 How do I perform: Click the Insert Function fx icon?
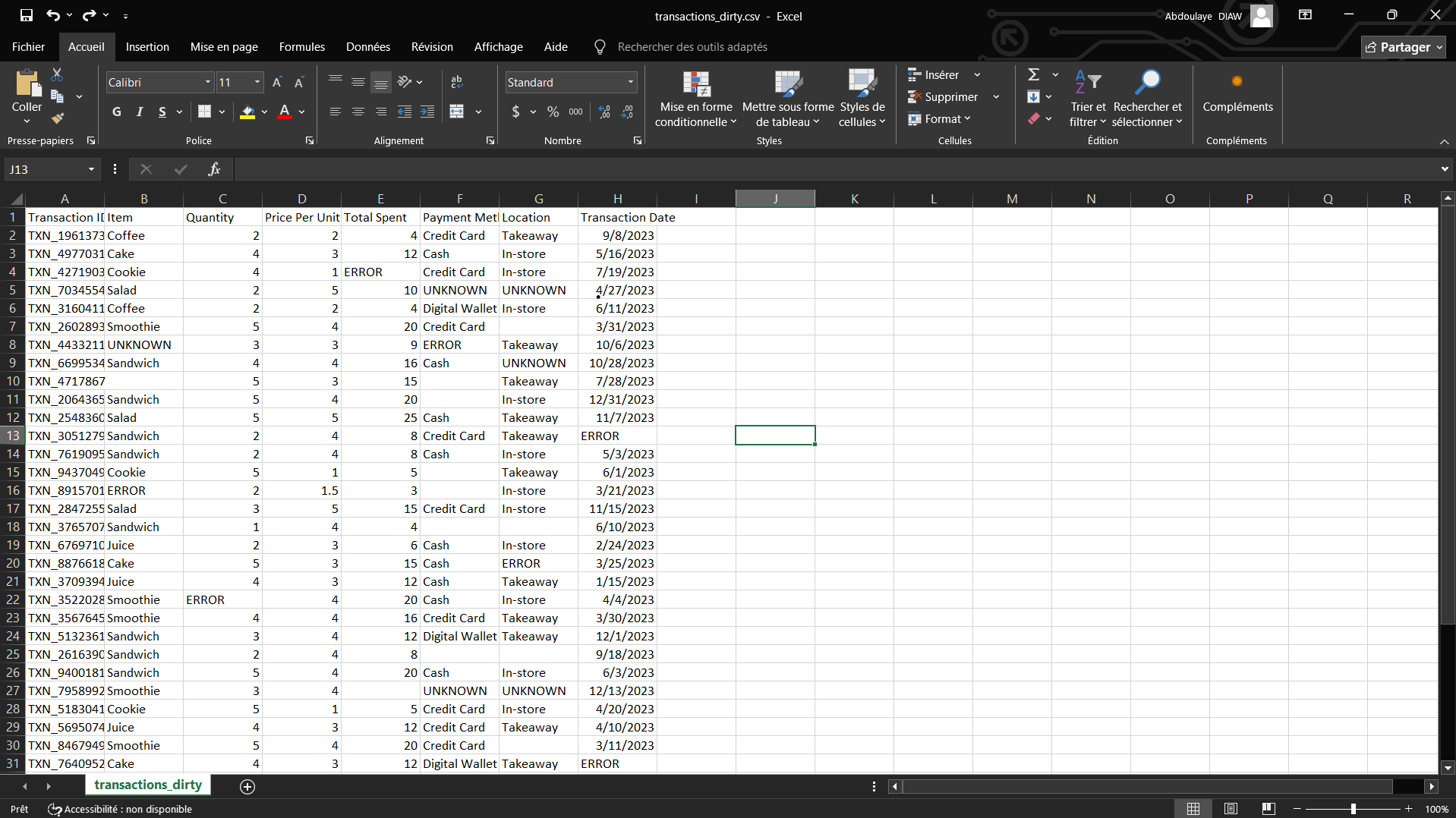[214, 169]
